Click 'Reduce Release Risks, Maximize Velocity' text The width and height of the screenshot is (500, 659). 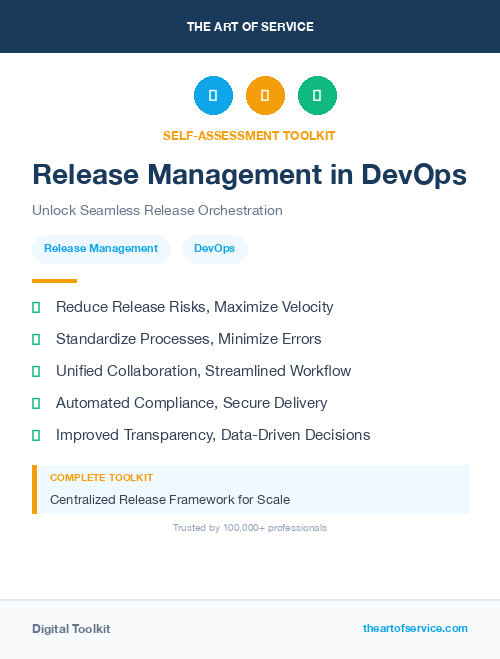195,307
